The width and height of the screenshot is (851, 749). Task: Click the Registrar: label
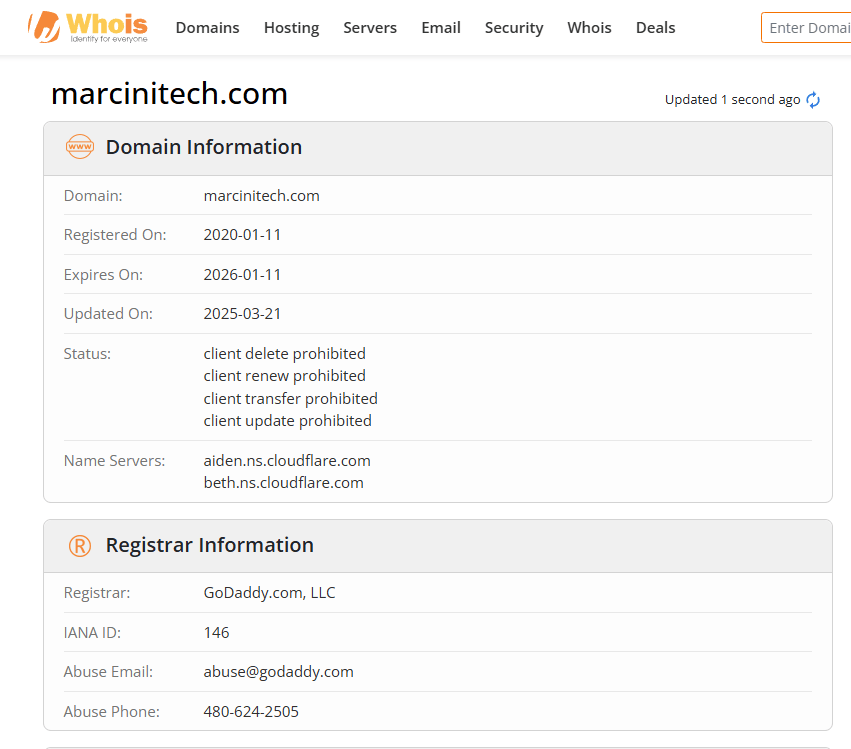[x=97, y=593]
